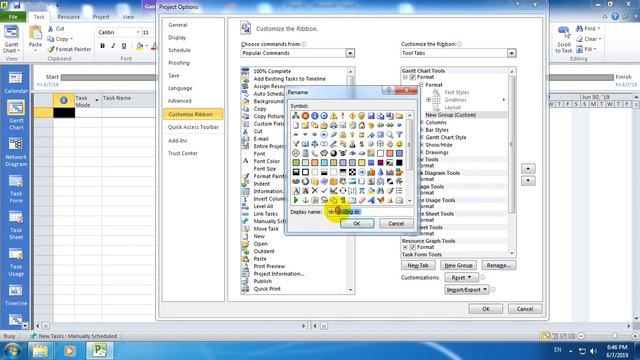This screenshot has height=360, width=640.
Task: Uncheck Format under Resource Graph Tools
Action: 412,247
